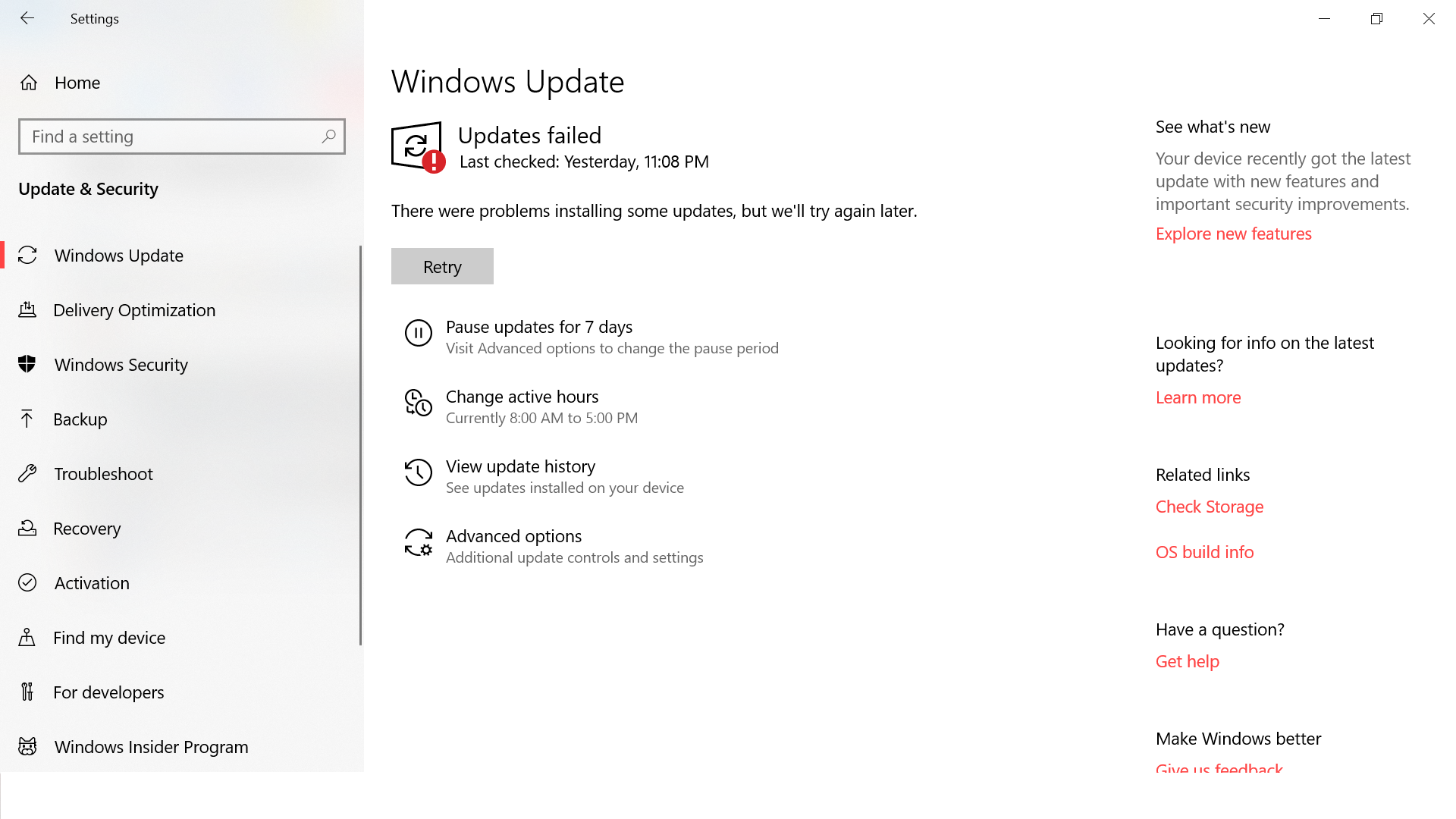Viewport: 1456px width, 819px height.
Task: Click the Last checked timestamp text
Action: point(584,162)
